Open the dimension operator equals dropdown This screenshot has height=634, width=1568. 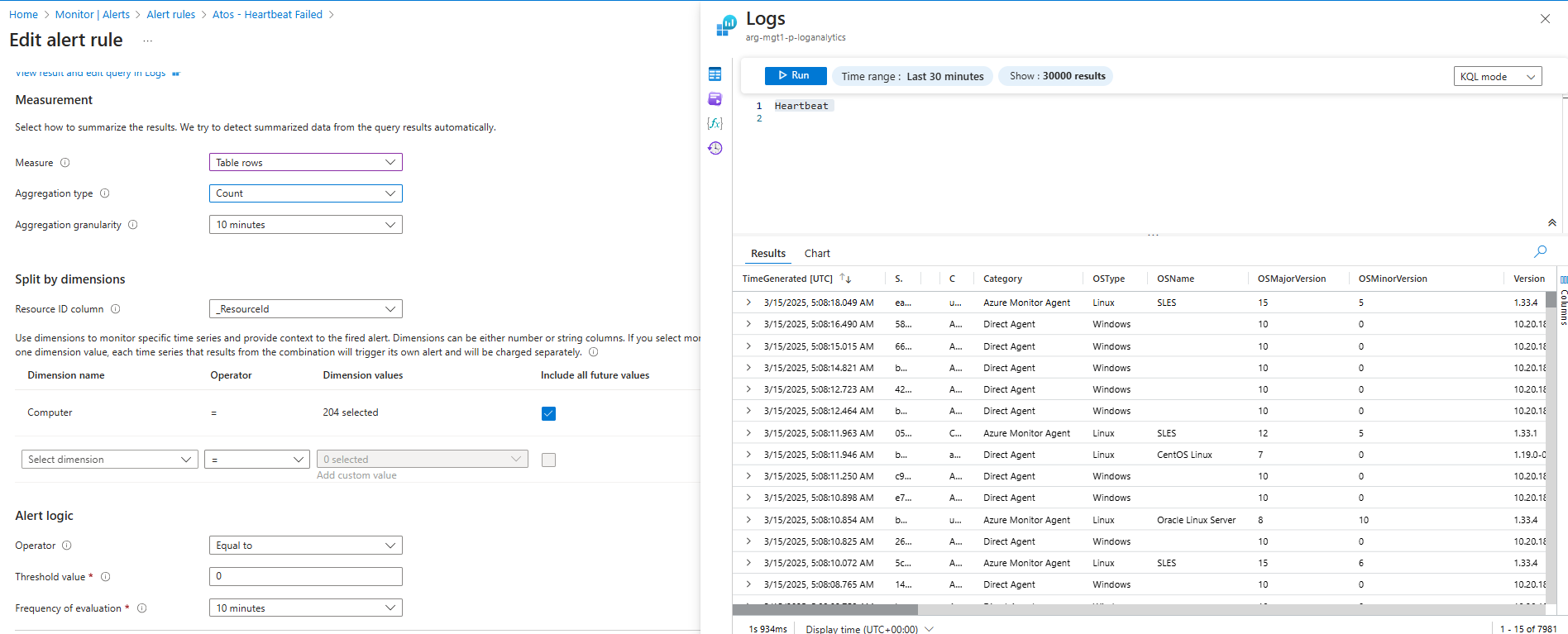click(257, 460)
